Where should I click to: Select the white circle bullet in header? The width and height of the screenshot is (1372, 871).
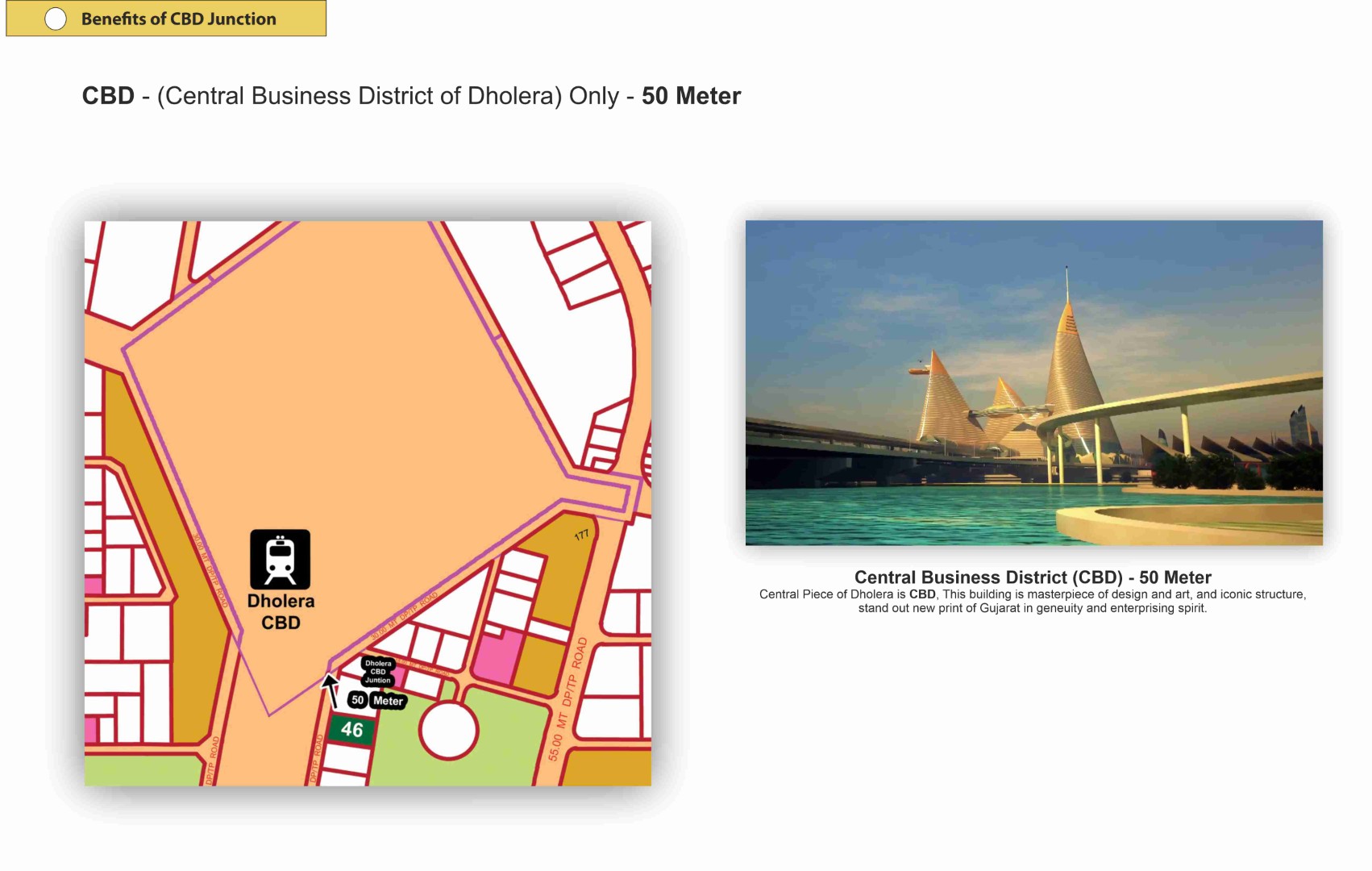click(x=56, y=19)
